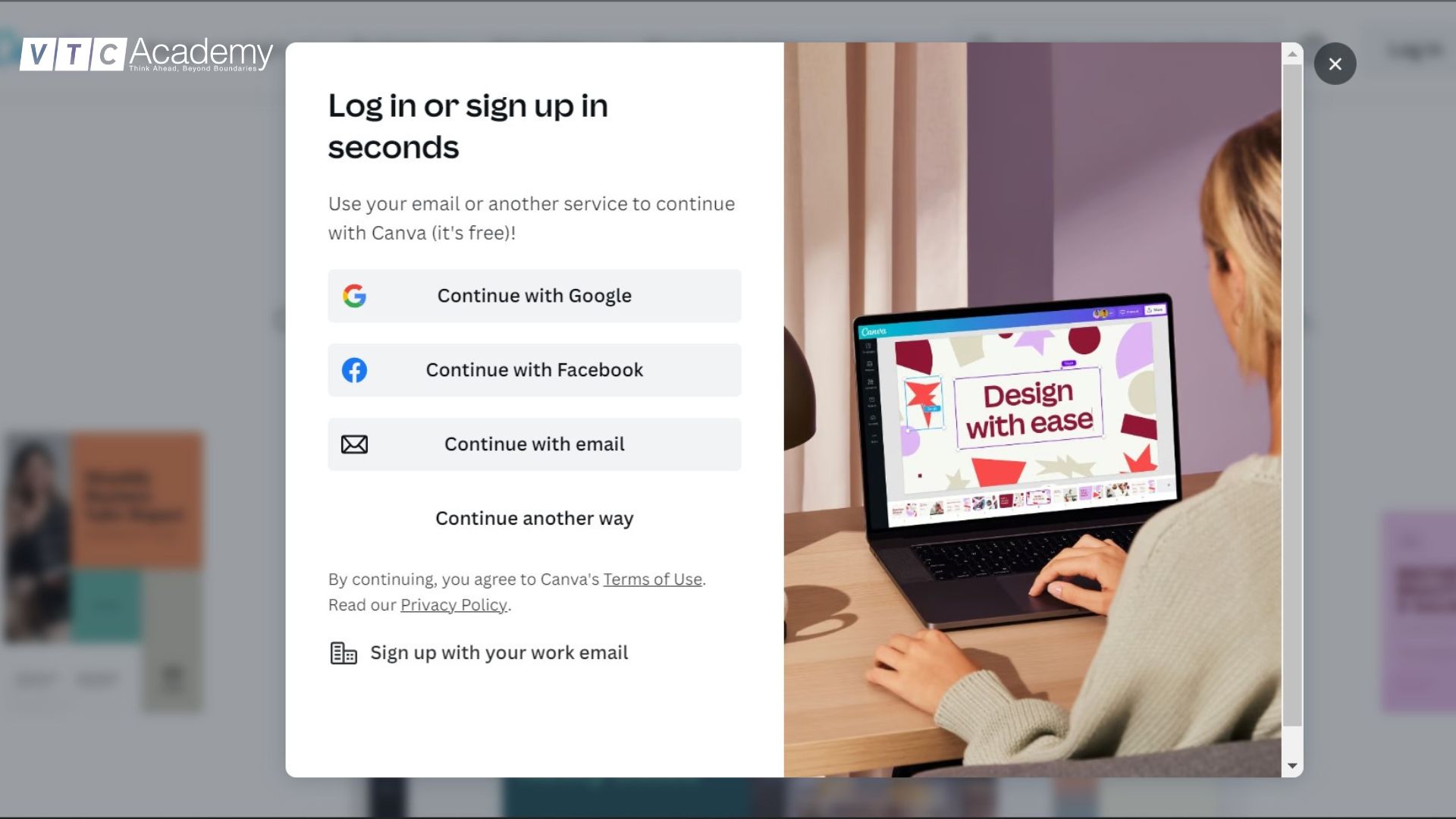The width and height of the screenshot is (1456, 819).
Task: Click Privacy Policy hyperlink
Action: (453, 604)
